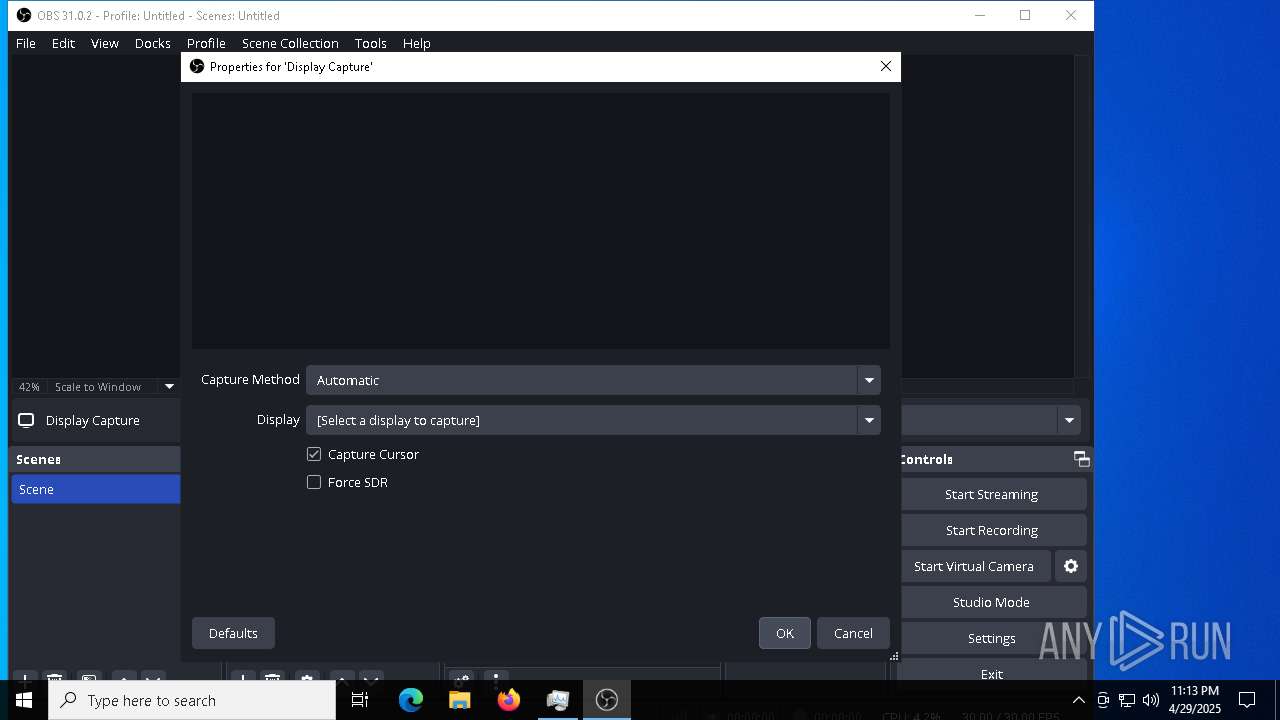Uncheck the Capture Cursor checkbox

[x=314, y=454]
